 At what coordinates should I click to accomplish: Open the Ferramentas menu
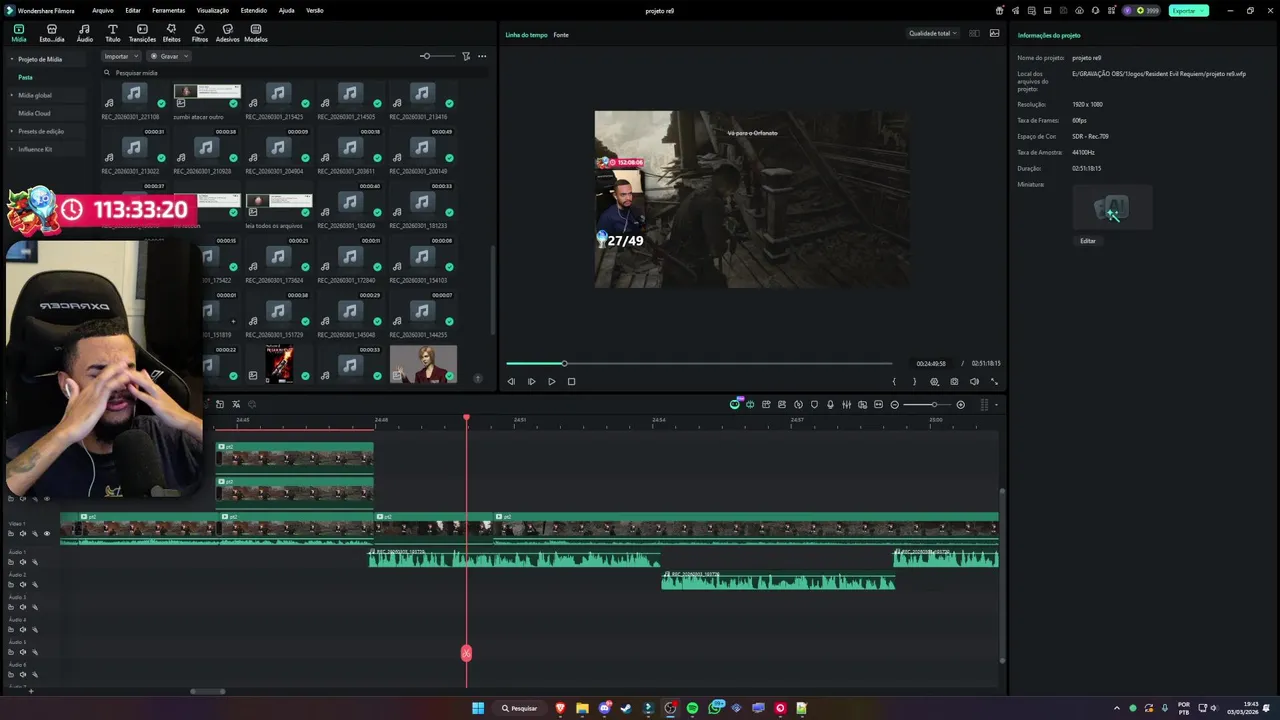coord(168,10)
